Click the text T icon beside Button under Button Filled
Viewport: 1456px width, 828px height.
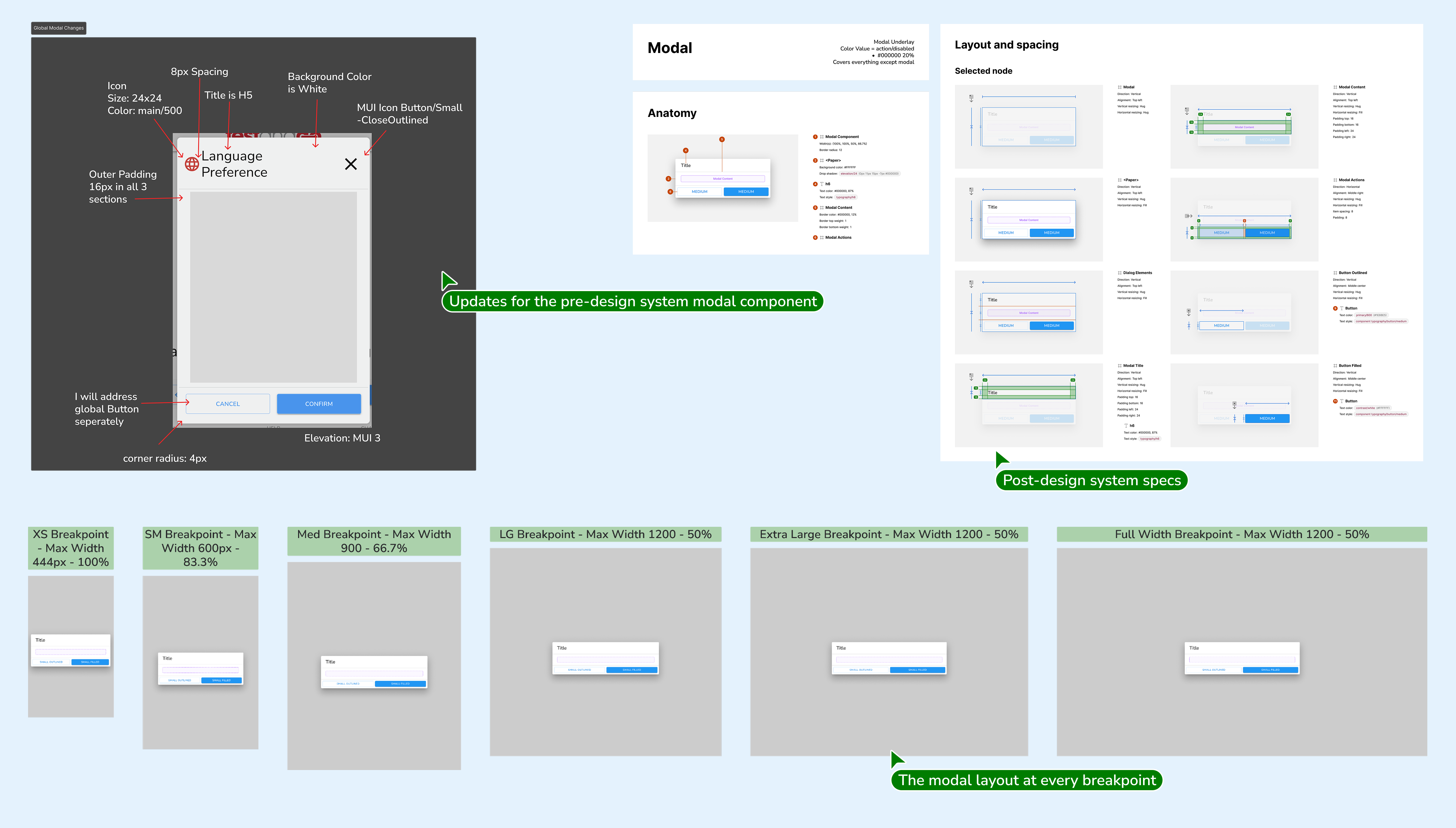[x=1341, y=401]
